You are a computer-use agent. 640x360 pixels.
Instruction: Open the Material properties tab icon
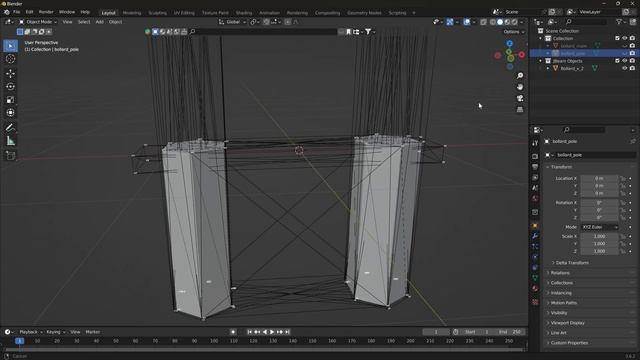[x=535, y=288]
